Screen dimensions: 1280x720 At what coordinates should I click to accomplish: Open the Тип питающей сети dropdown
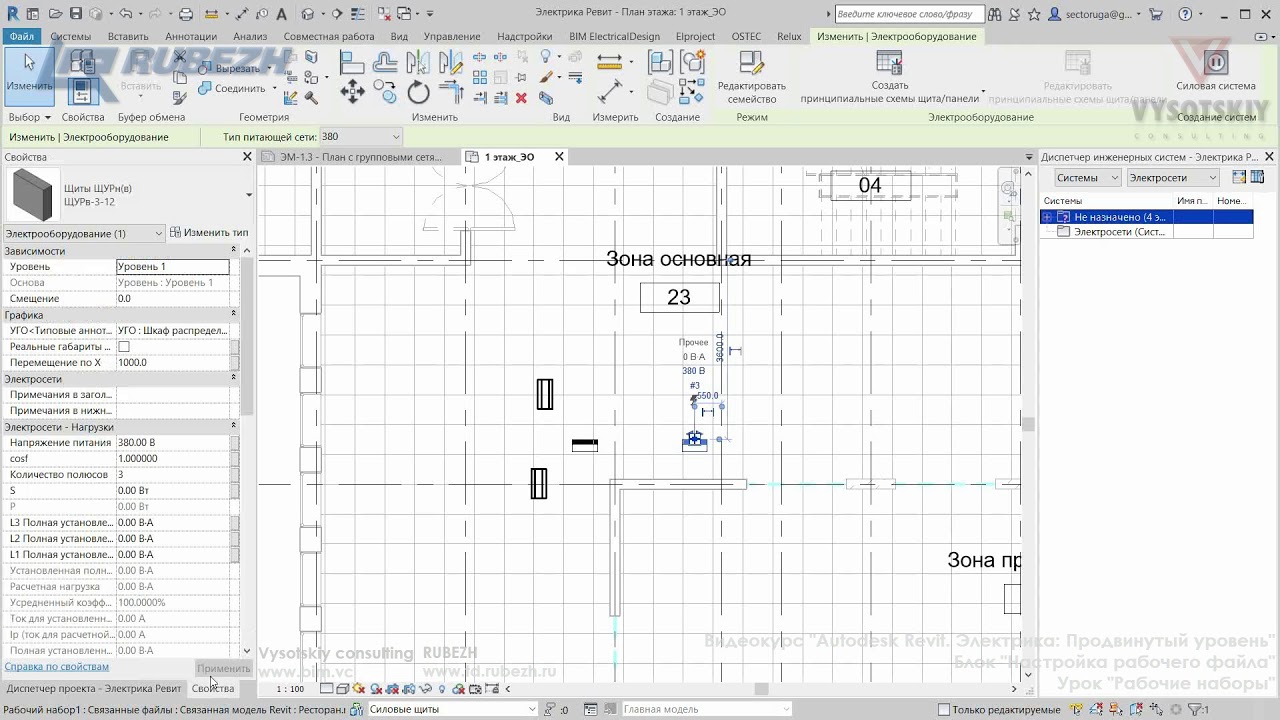361,137
